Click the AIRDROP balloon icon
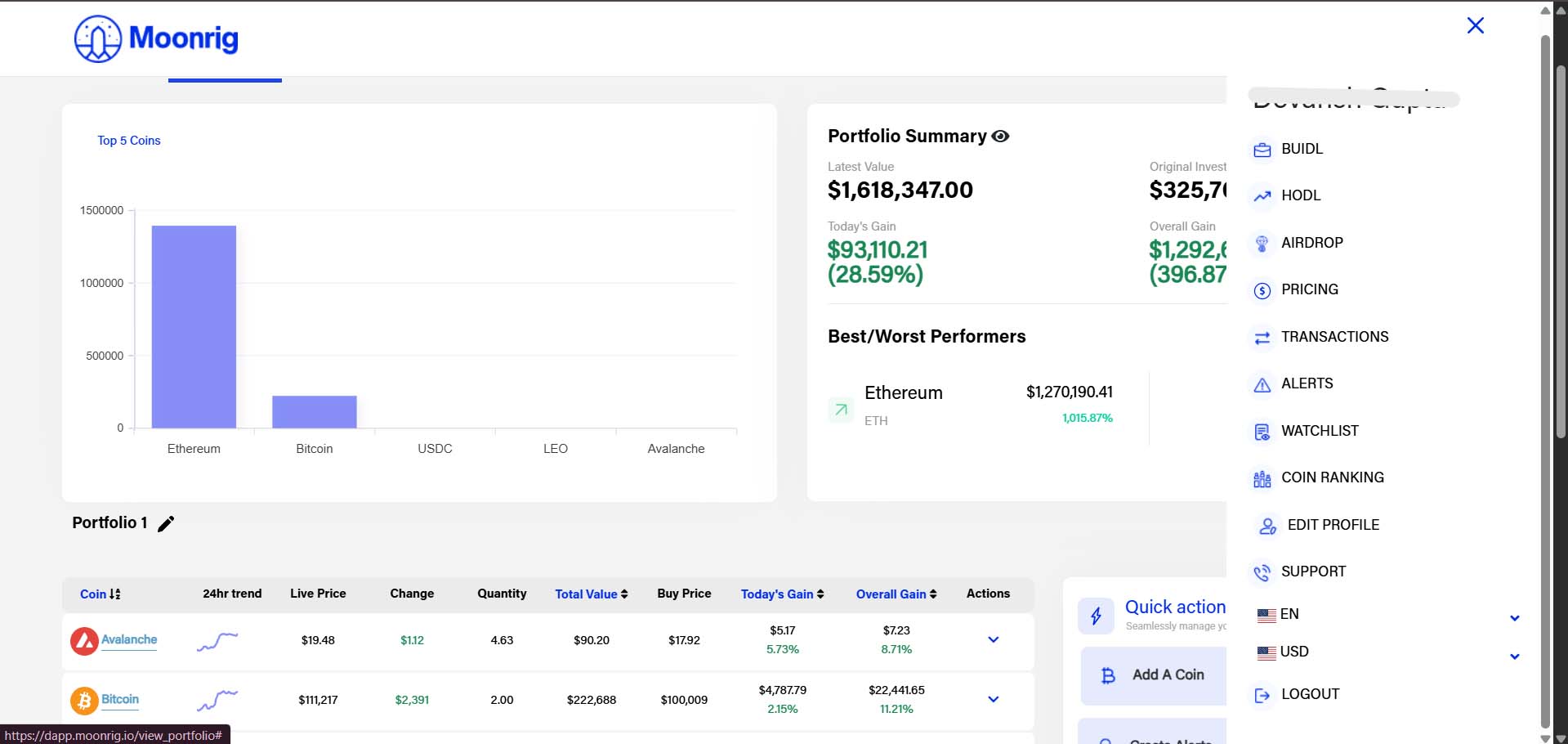This screenshot has width=1568, height=744. [x=1262, y=244]
